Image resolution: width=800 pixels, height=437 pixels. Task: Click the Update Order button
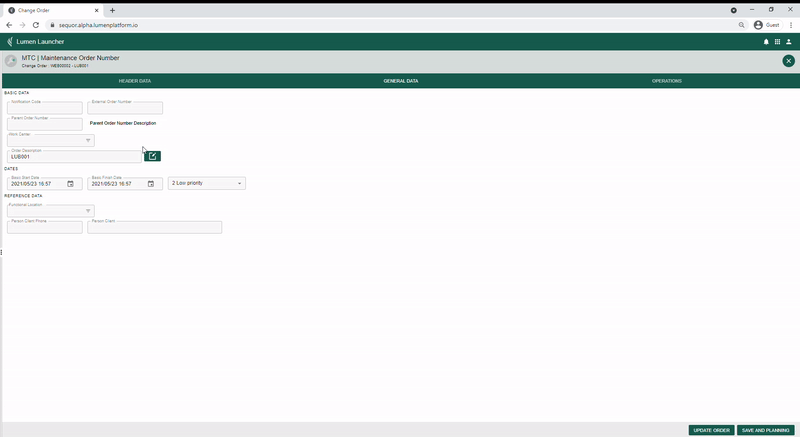click(x=711, y=430)
